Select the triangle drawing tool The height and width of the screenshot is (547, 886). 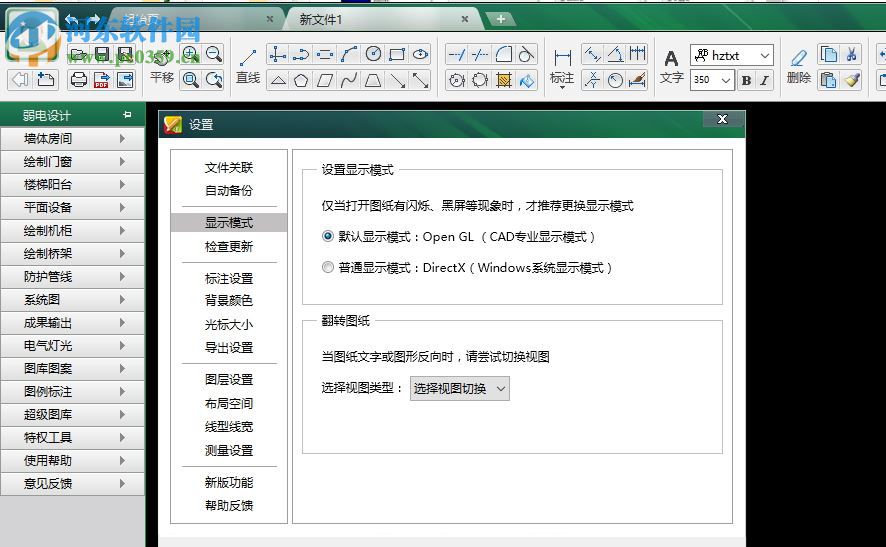[277, 80]
